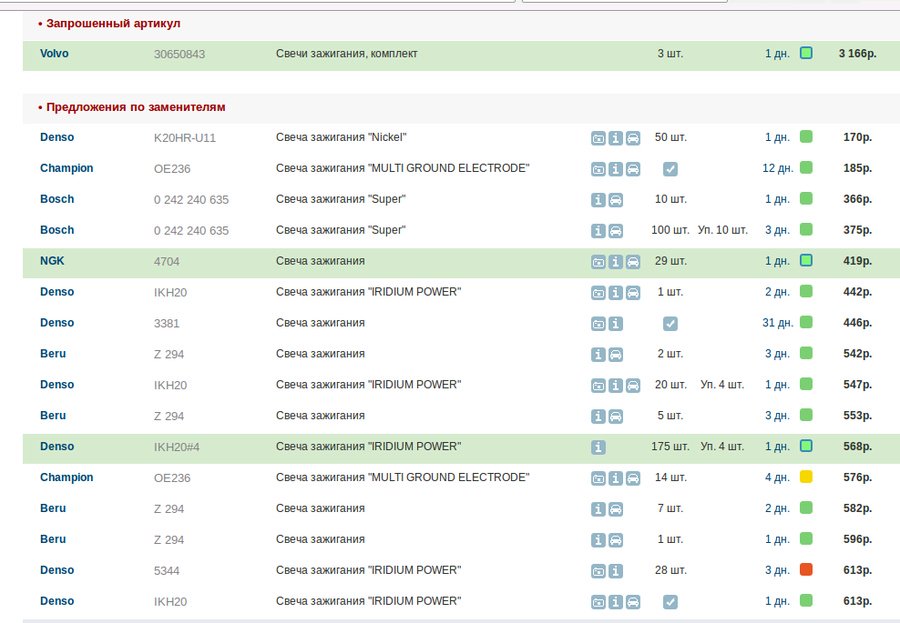Click description Свечи зажигания, комплект

(x=347, y=53)
